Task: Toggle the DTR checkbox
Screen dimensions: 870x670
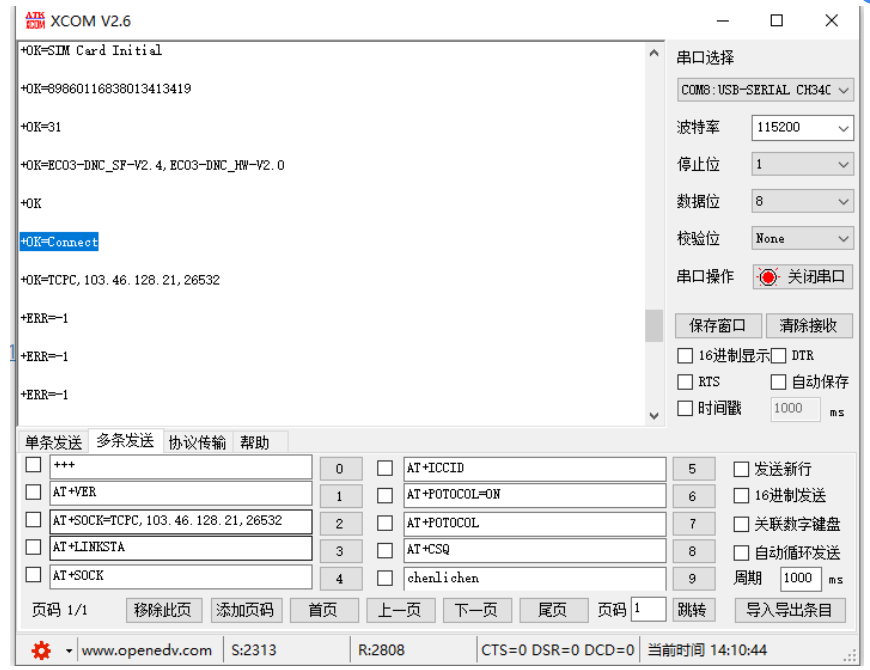Action: coord(778,355)
